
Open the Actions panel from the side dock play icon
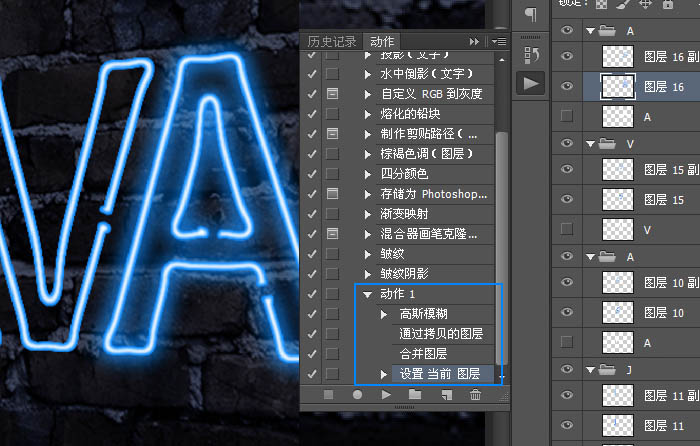pos(530,83)
